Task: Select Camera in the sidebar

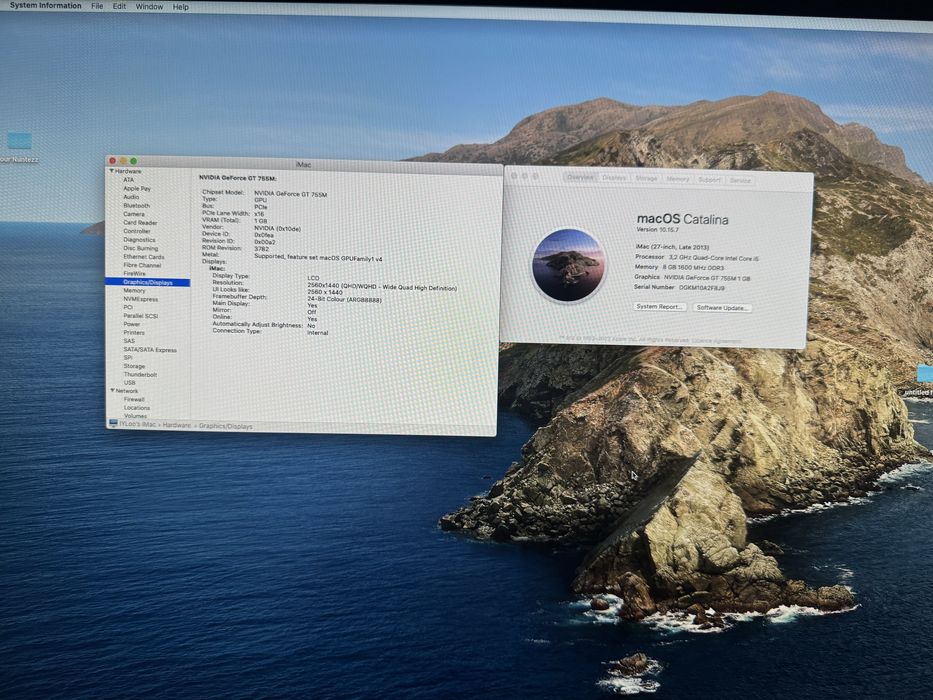Action: [x=134, y=214]
